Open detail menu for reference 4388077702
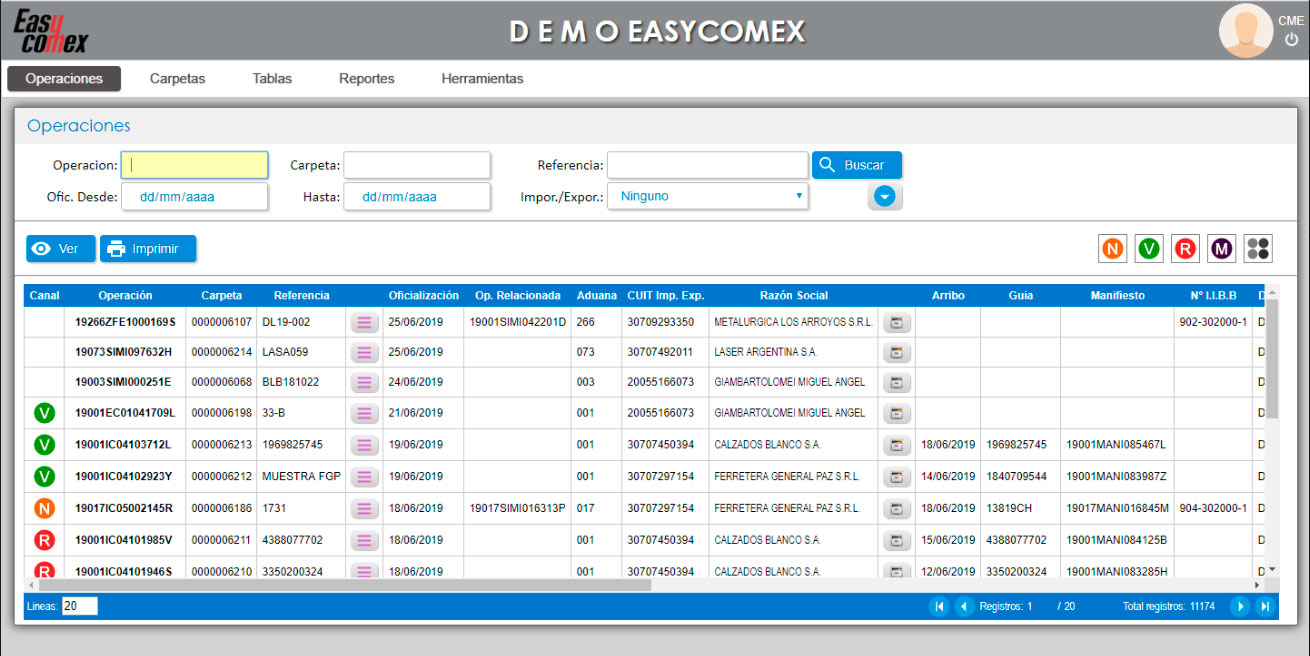This screenshot has width=1310, height=656. pyautogui.click(x=364, y=541)
